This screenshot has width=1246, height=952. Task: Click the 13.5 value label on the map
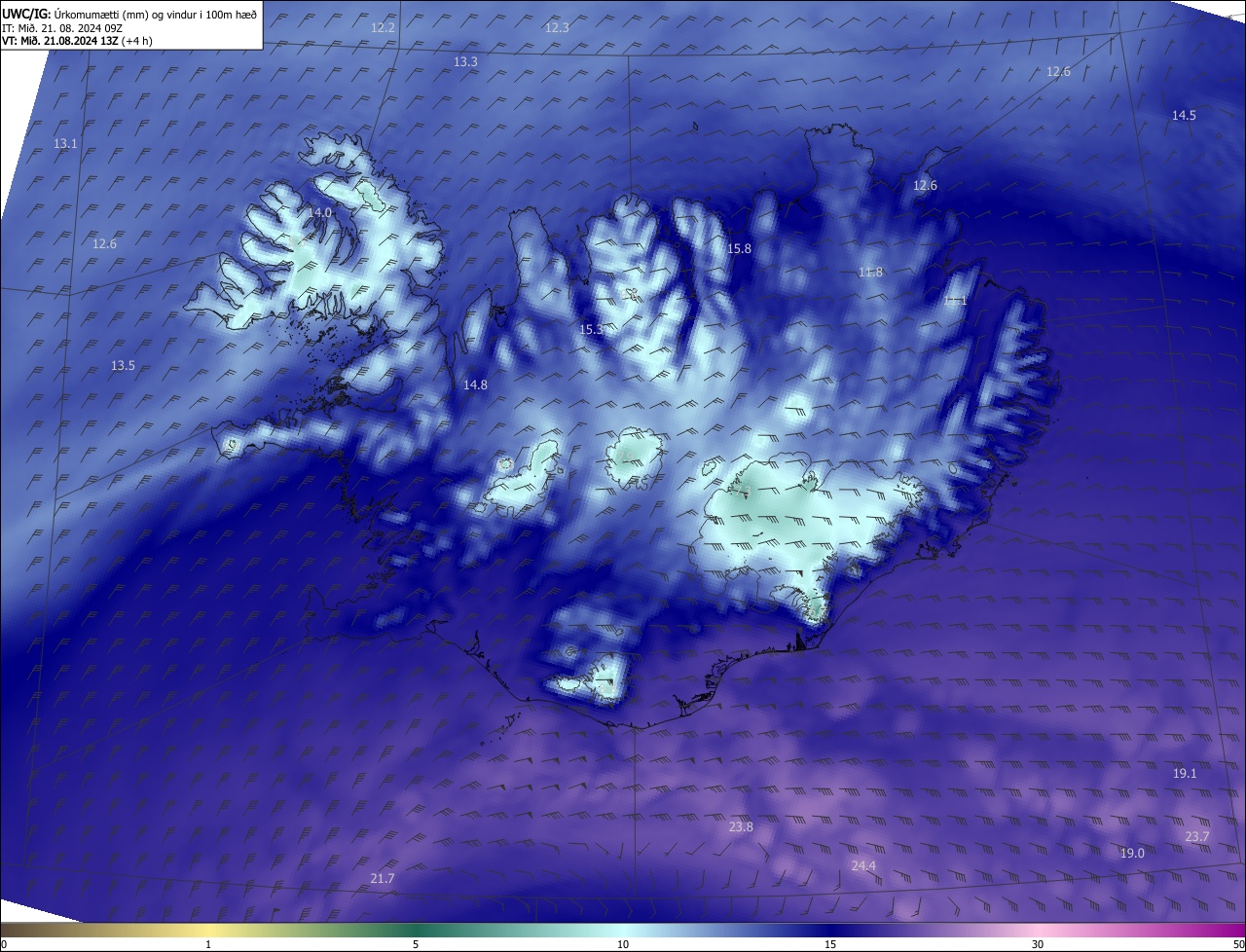[123, 366]
